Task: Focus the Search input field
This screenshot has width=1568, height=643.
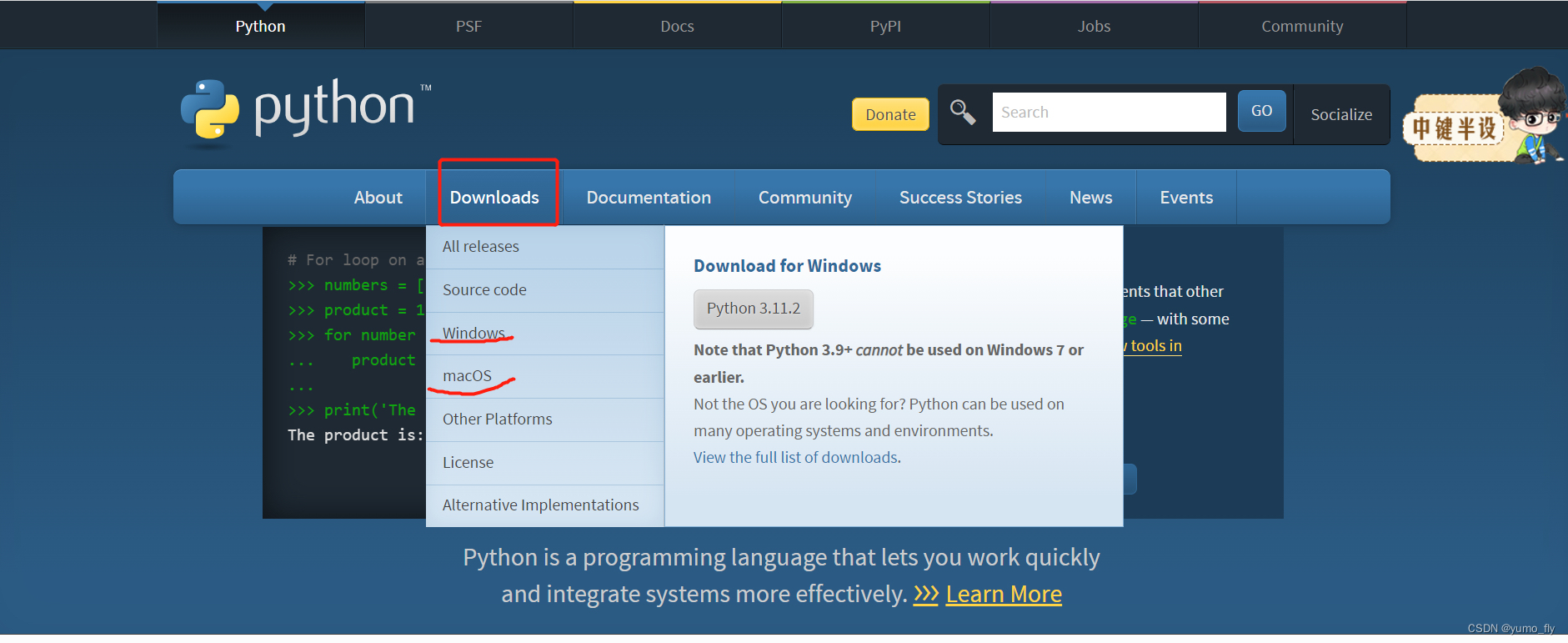Action: click(x=1109, y=112)
